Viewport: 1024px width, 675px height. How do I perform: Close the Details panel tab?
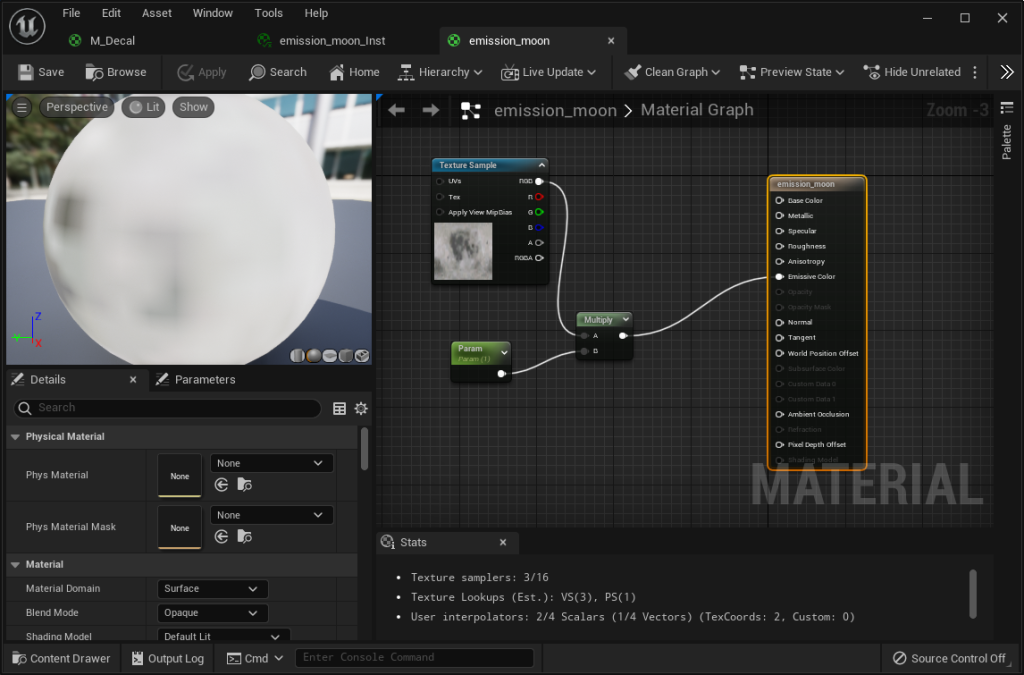click(x=133, y=379)
